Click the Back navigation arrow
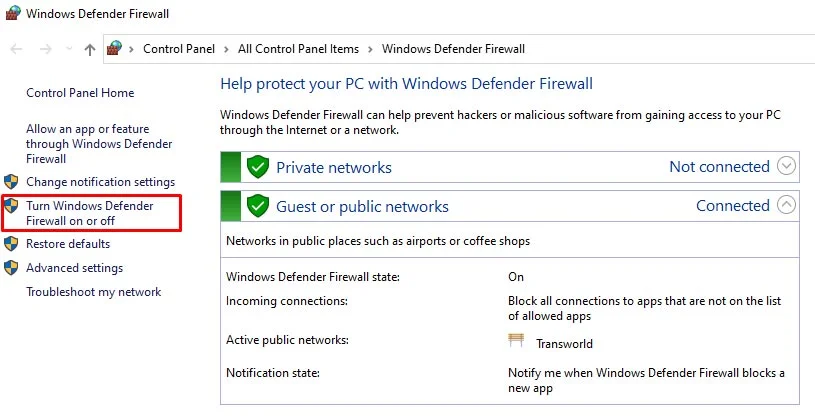Viewport: 815px width, 417px height. pos(17,49)
